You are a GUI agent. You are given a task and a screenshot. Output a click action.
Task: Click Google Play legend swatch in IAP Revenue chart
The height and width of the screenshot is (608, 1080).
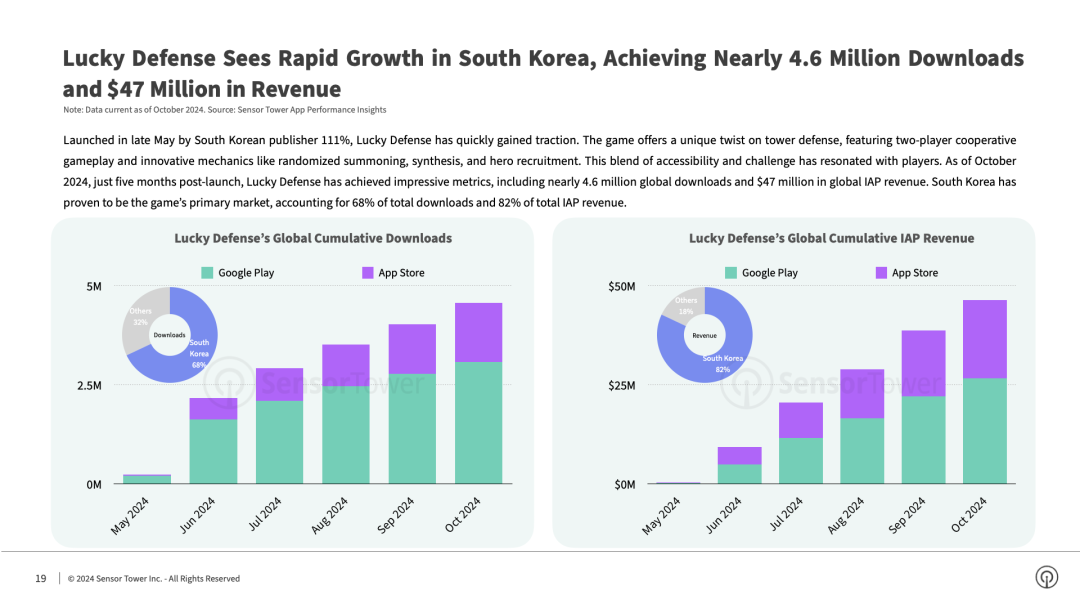[x=731, y=273]
